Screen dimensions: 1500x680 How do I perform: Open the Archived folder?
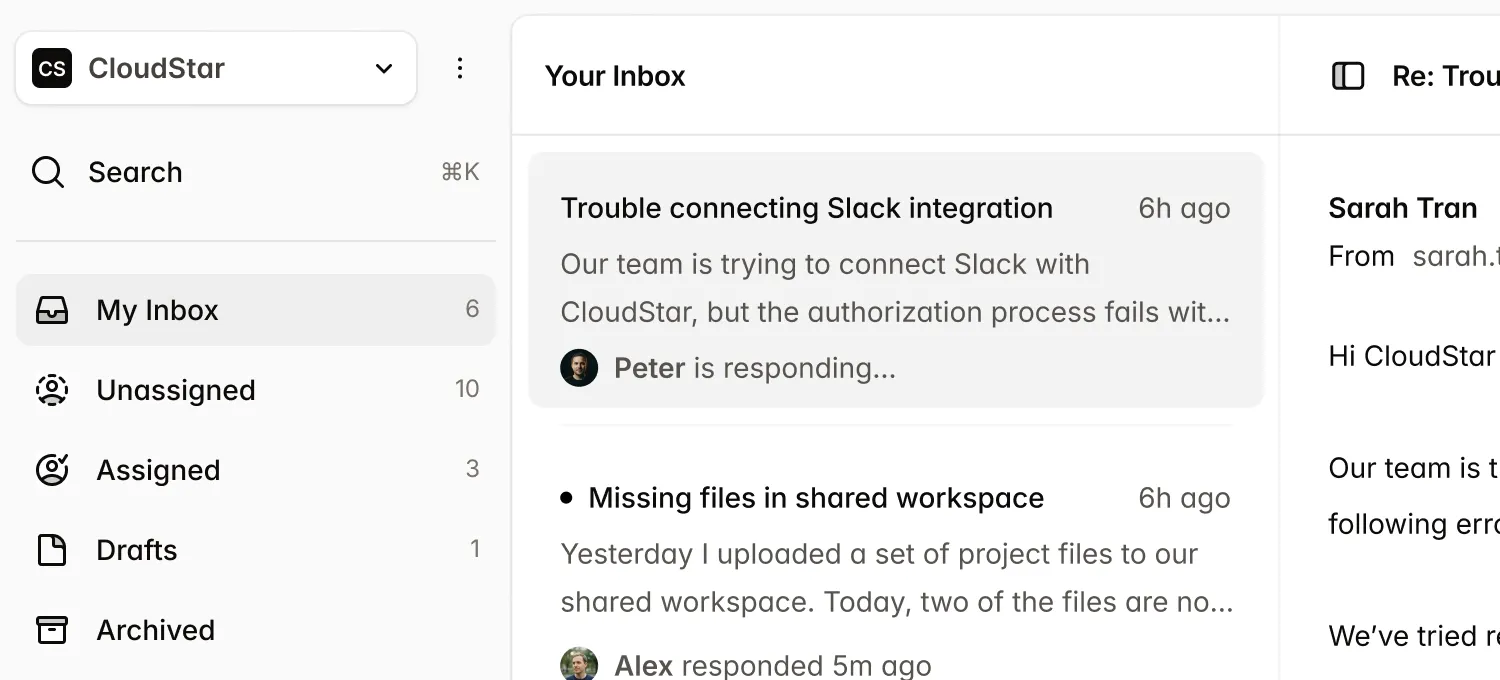coord(156,630)
